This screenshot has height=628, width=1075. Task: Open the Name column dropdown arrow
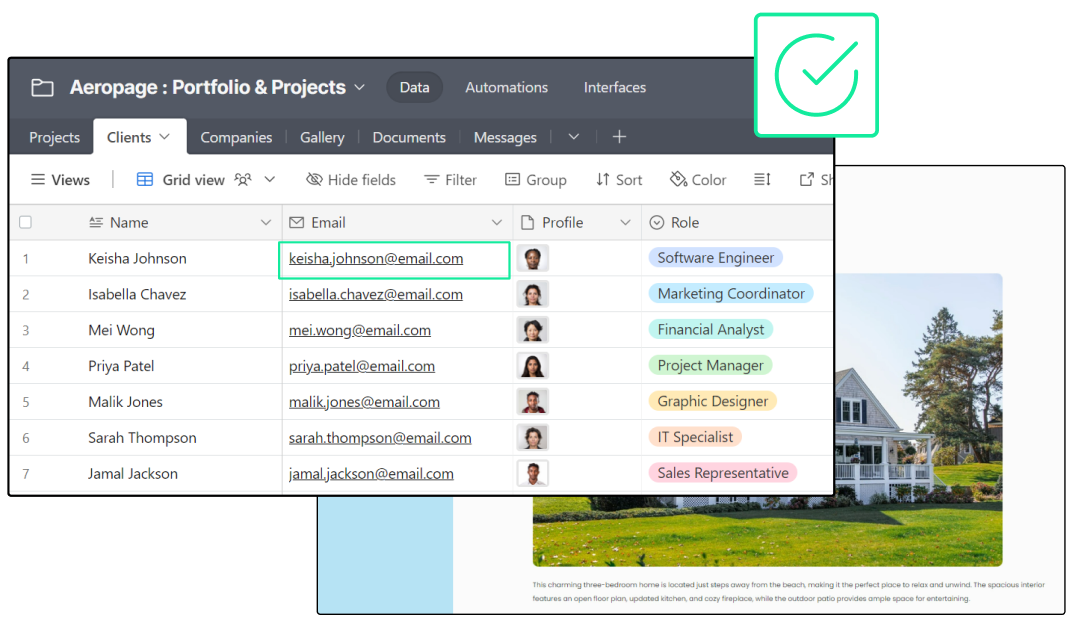[x=265, y=223]
